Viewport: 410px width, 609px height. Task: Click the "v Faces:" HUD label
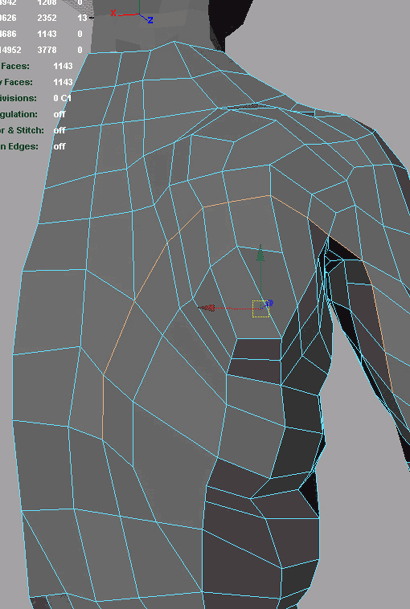[16, 82]
